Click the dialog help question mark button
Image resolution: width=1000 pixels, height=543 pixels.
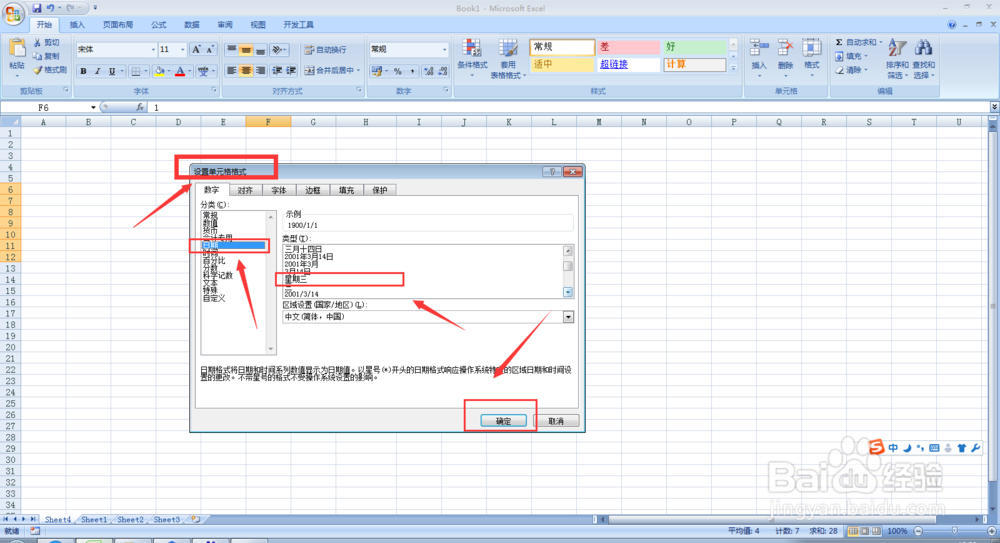coord(552,172)
